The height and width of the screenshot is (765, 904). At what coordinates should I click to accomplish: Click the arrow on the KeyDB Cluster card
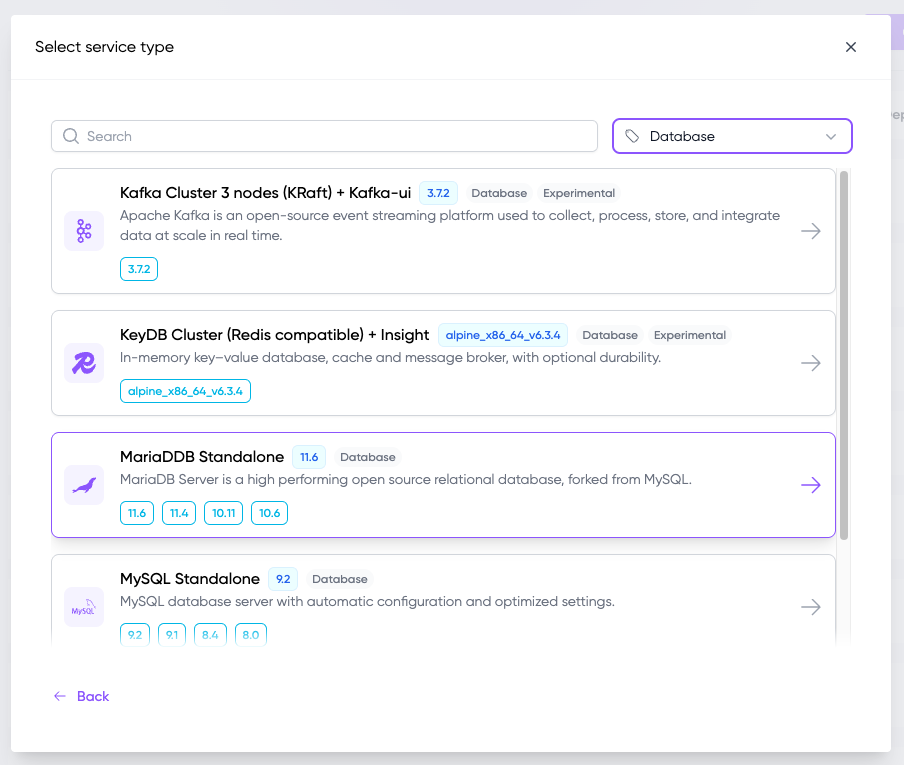pyautogui.click(x=811, y=363)
